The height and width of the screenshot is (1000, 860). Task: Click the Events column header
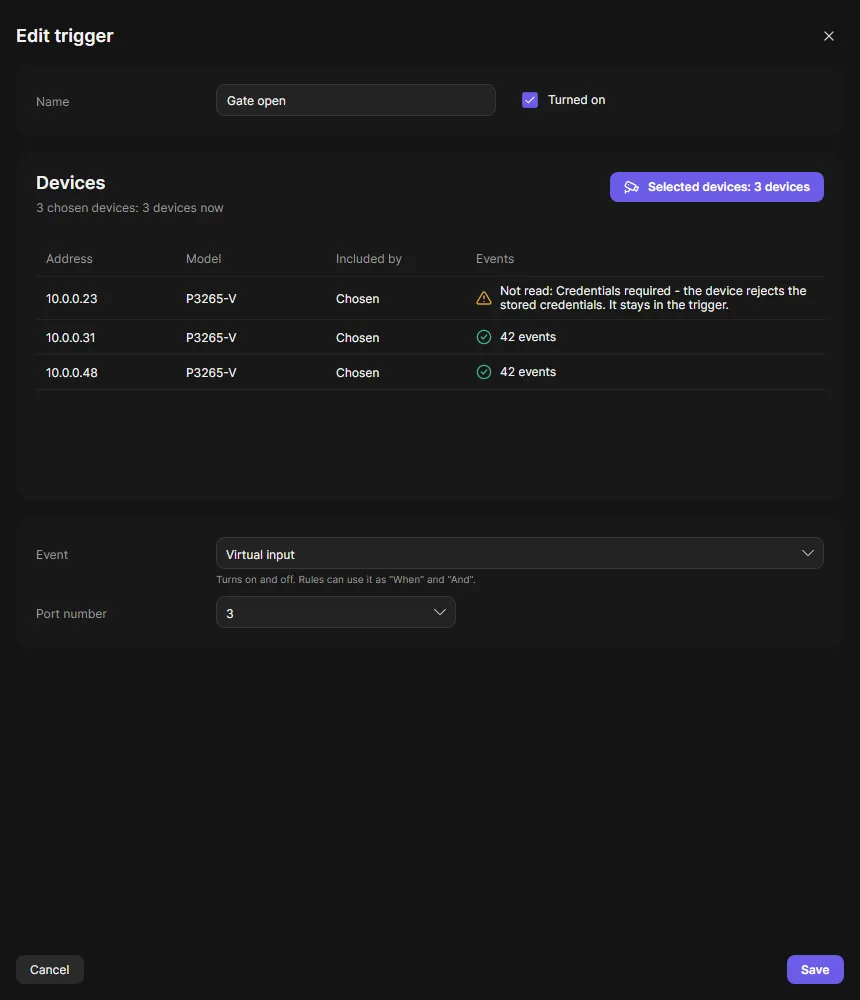[x=494, y=259]
